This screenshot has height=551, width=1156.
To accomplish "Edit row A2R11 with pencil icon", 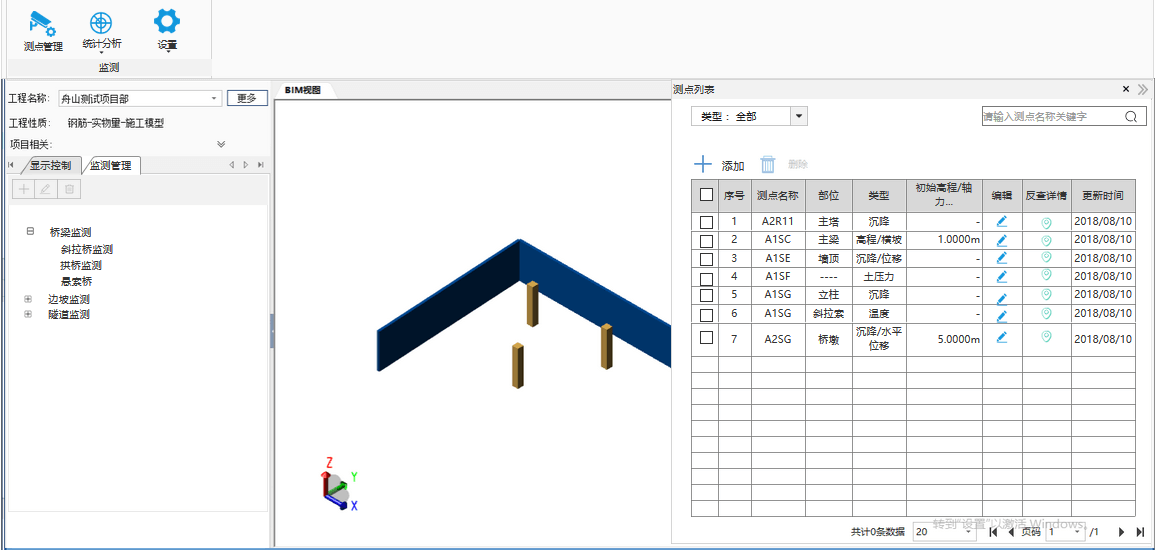I will coord(1001,221).
